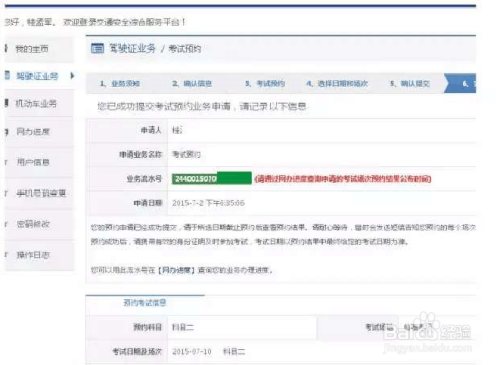
Task: Select 手机号码变更 in the sidebar
Action: [41, 193]
